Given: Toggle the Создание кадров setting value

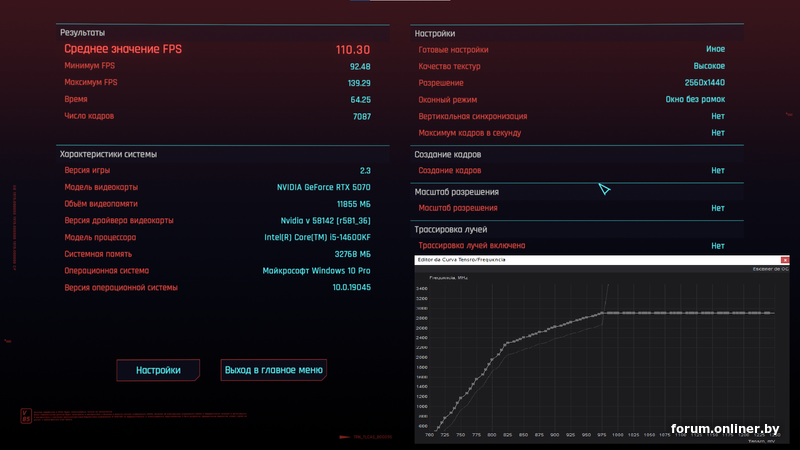Looking at the screenshot, I should coord(717,171).
